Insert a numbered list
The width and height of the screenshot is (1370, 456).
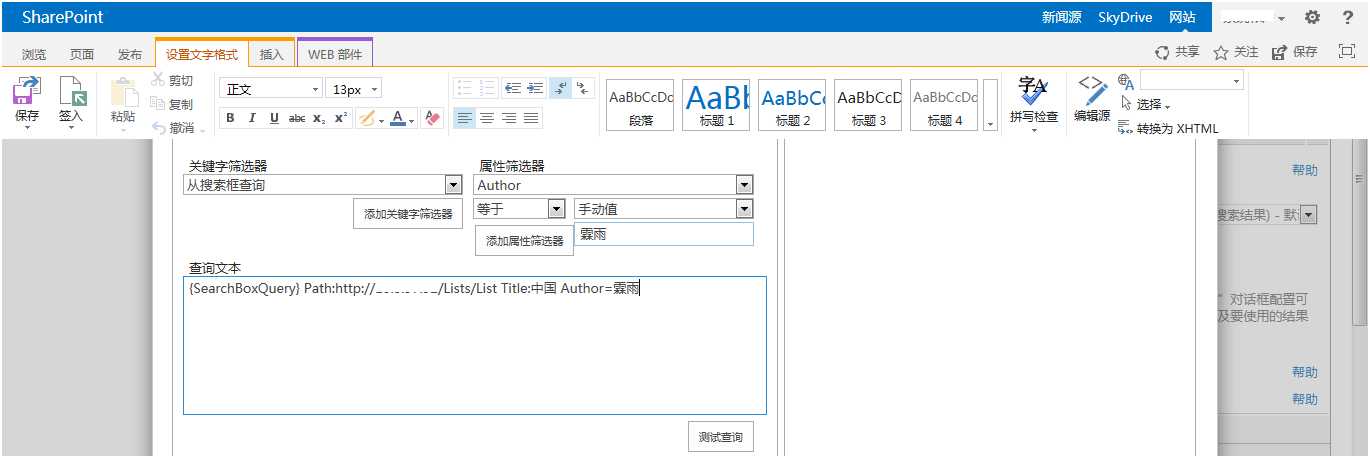coord(487,88)
